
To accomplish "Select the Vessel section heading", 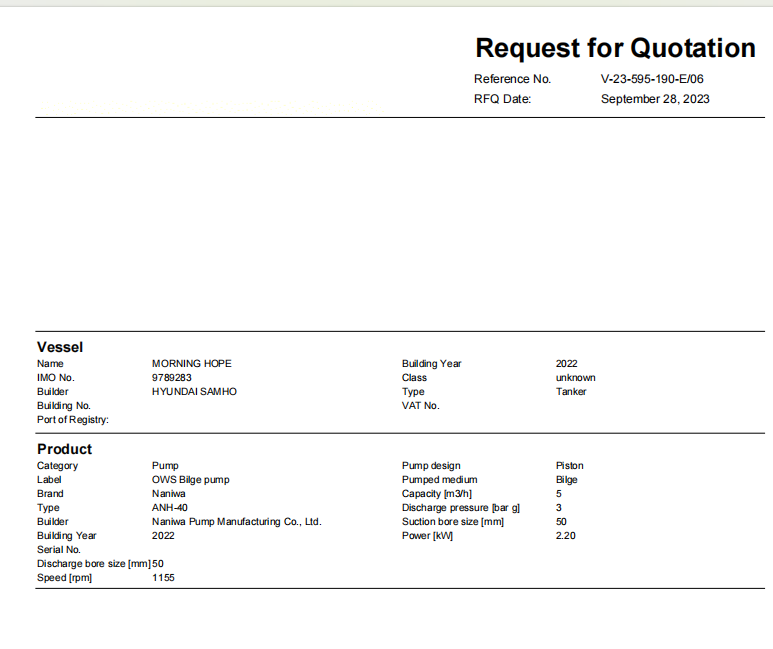I will 60,347.
